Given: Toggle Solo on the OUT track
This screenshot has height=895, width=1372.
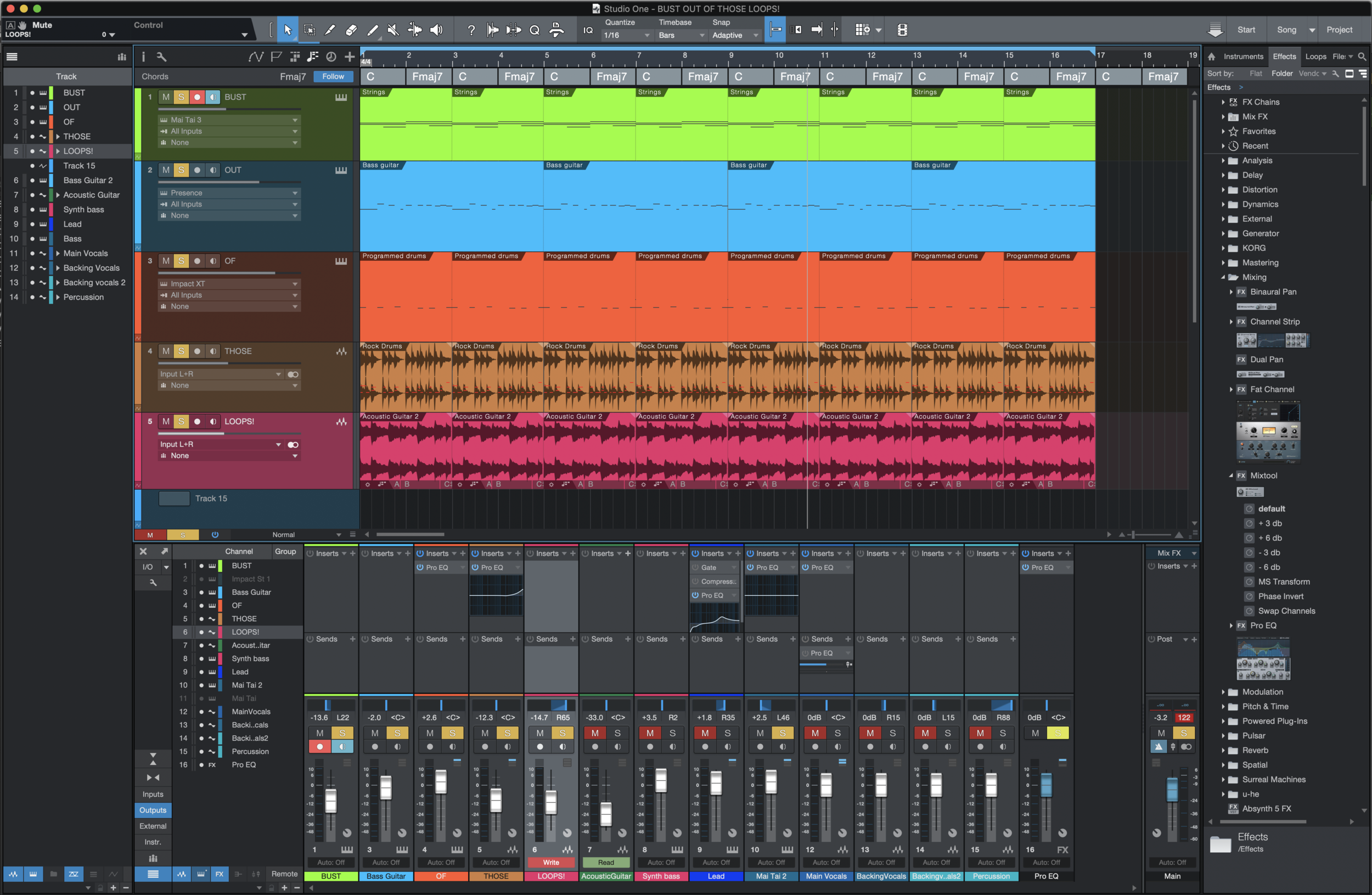Looking at the screenshot, I should tap(181, 170).
